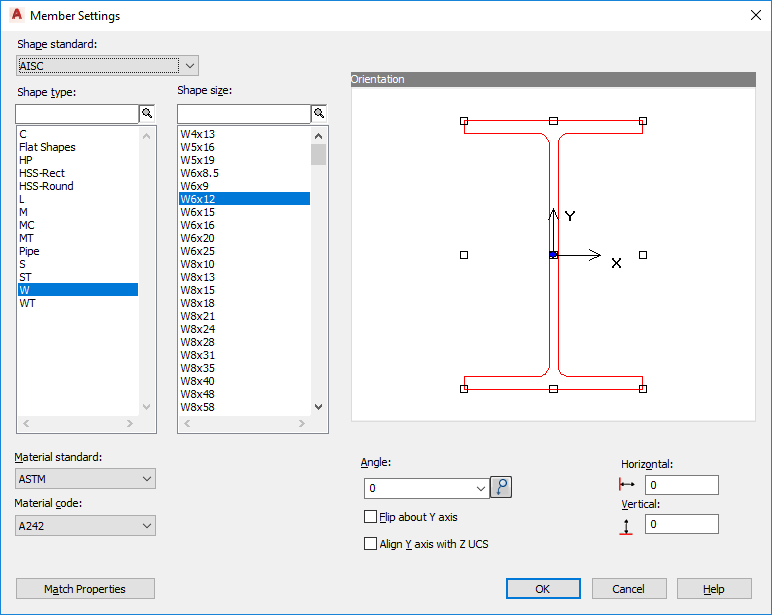Enable Flip about Y axis checkbox
The width and height of the screenshot is (772, 615).
(370, 517)
